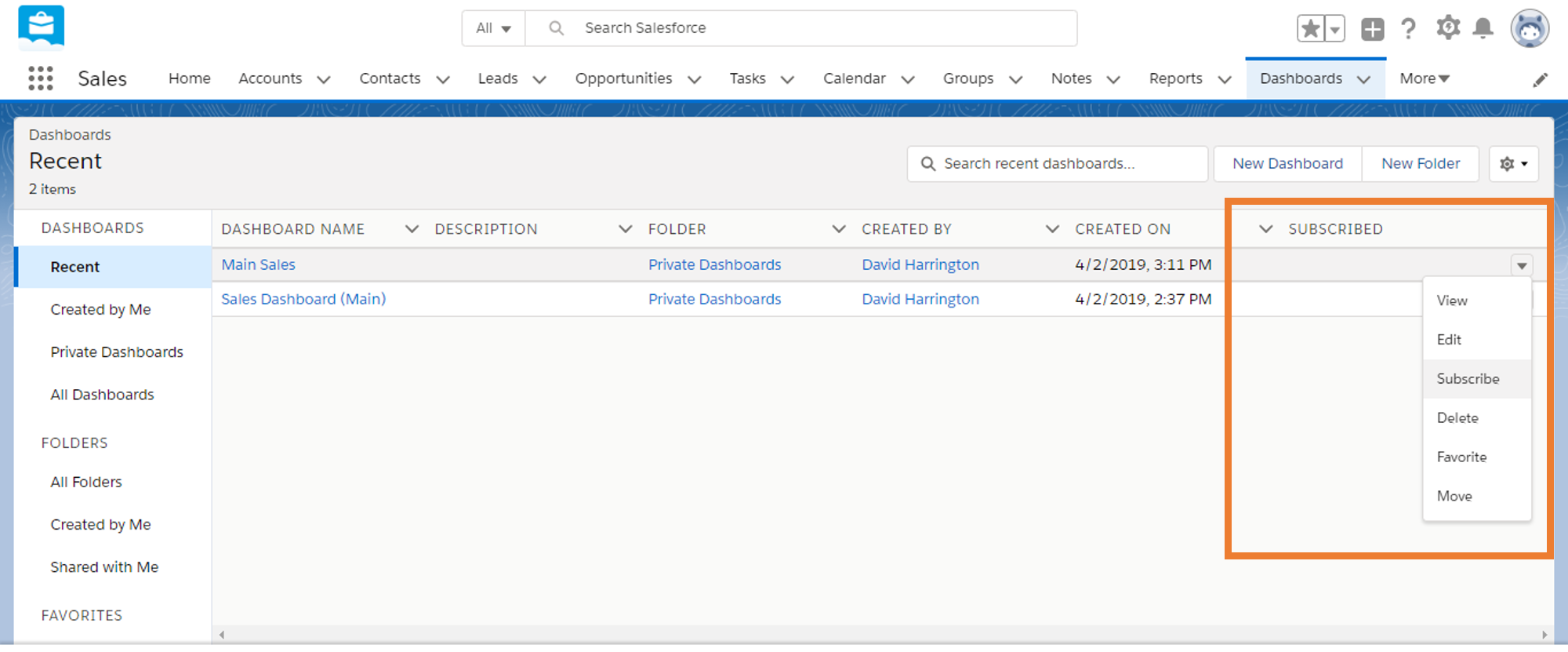Choose Move from the row menu
1568x652 pixels.
1477,497
